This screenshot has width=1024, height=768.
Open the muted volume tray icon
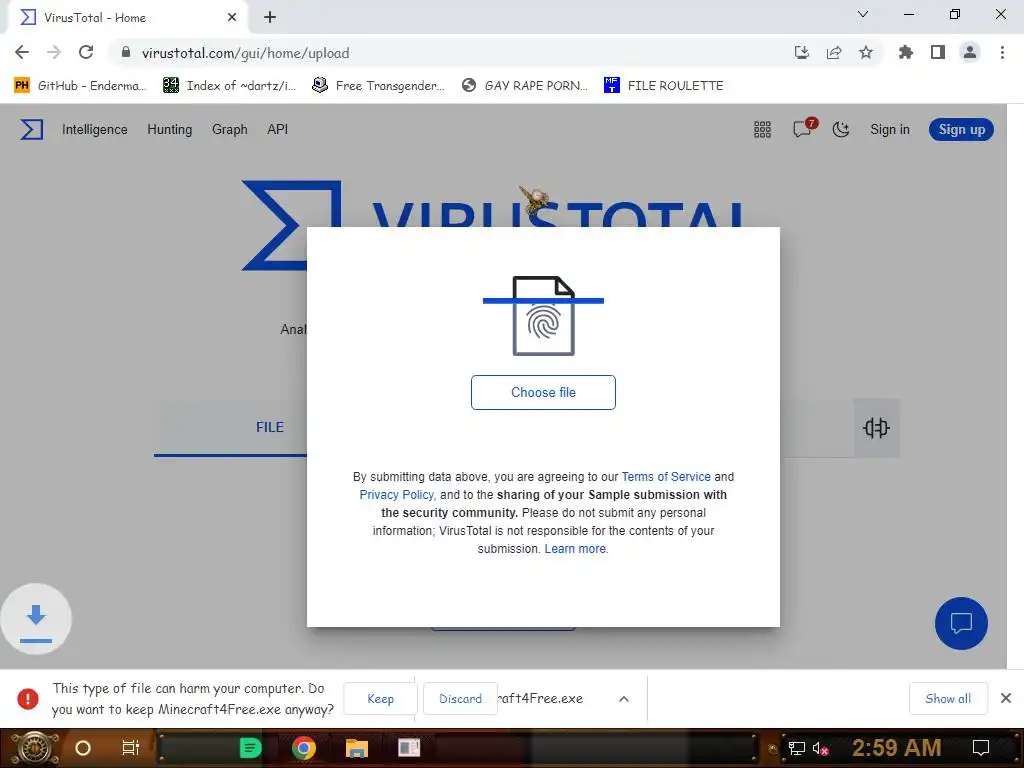point(820,748)
